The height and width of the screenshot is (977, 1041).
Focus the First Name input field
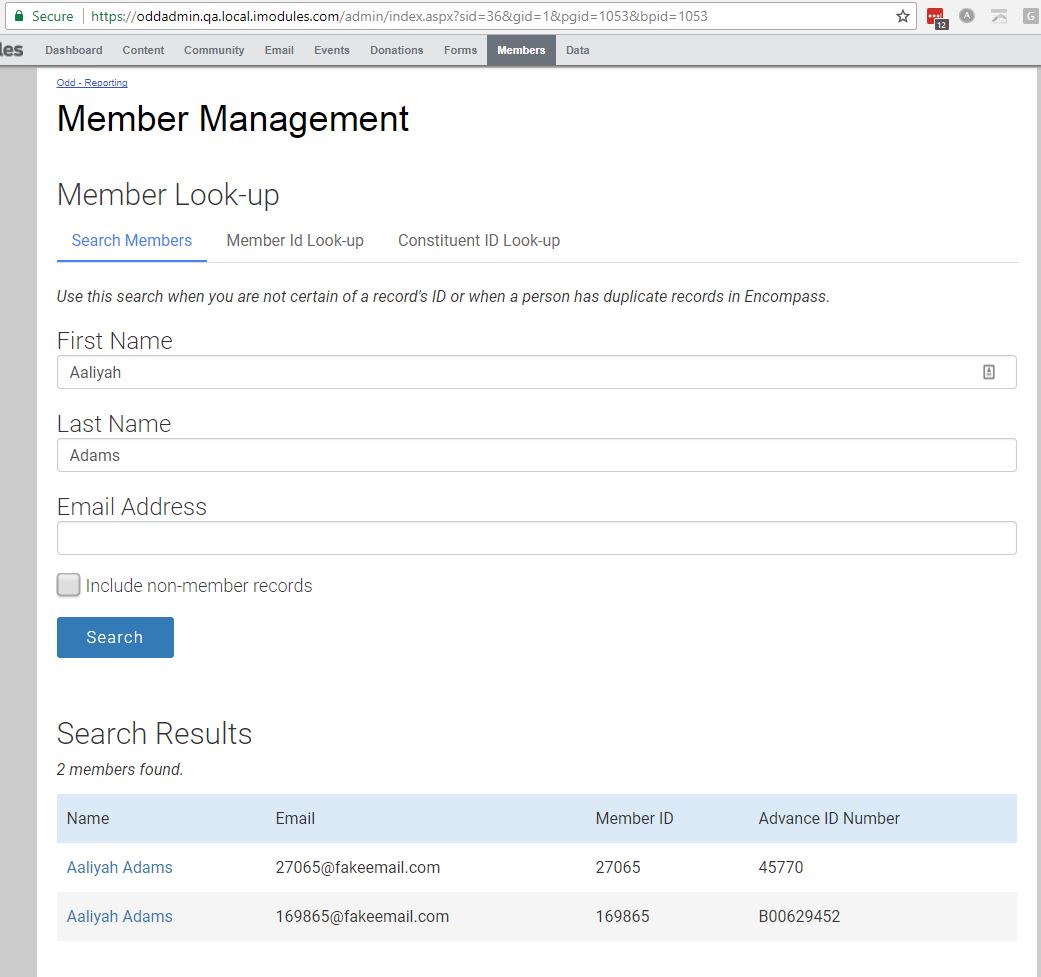pos(536,372)
